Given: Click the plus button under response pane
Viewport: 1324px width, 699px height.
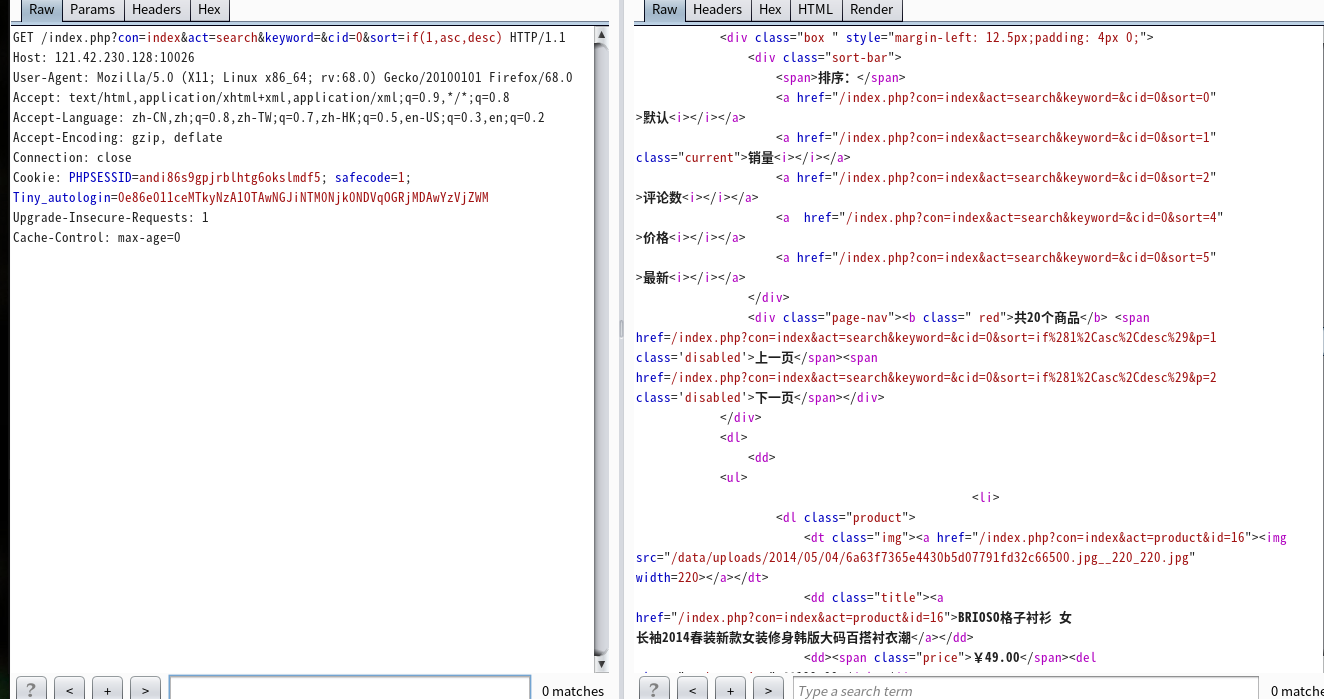Looking at the screenshot, I should point(730,689).
